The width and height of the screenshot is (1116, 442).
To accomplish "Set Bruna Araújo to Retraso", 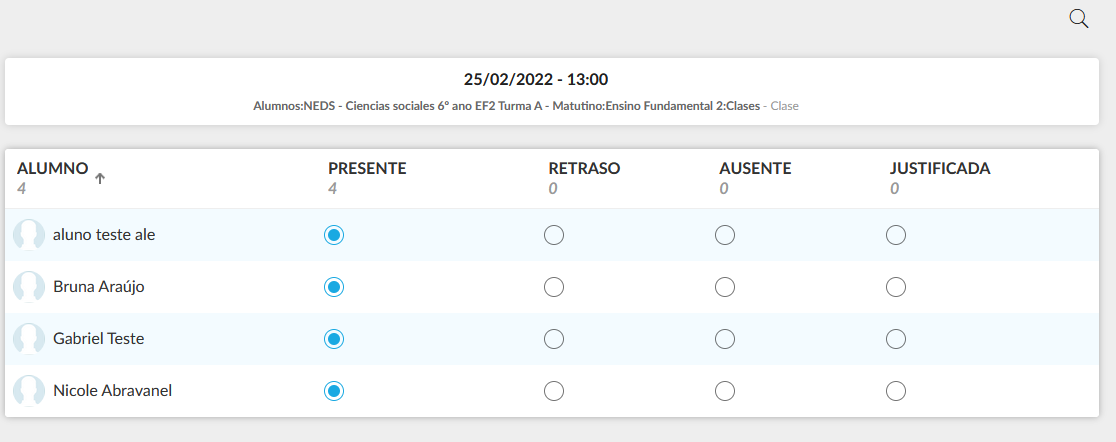I will (554, 287).
